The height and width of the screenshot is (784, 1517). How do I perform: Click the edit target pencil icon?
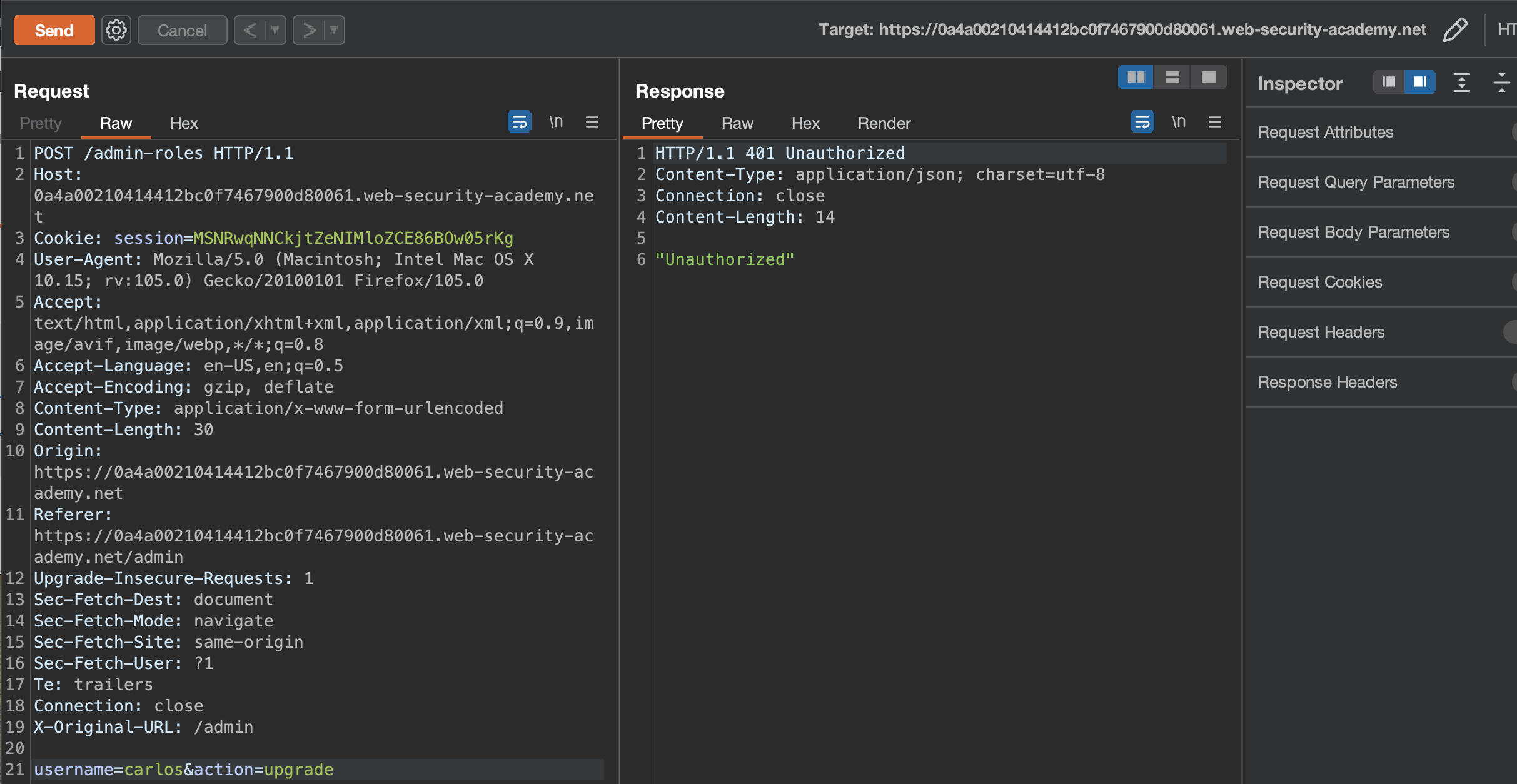pyautogui.click(x=1454, y=30)
